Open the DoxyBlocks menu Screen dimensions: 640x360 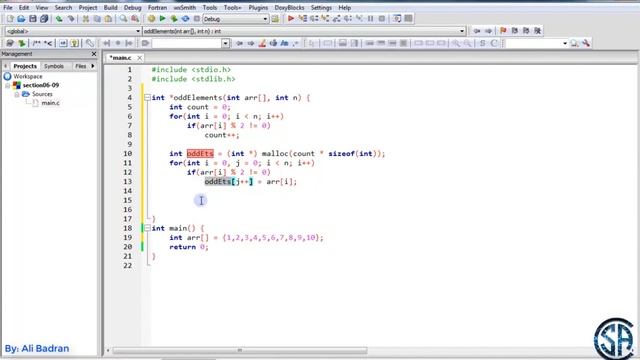point(289,7)
